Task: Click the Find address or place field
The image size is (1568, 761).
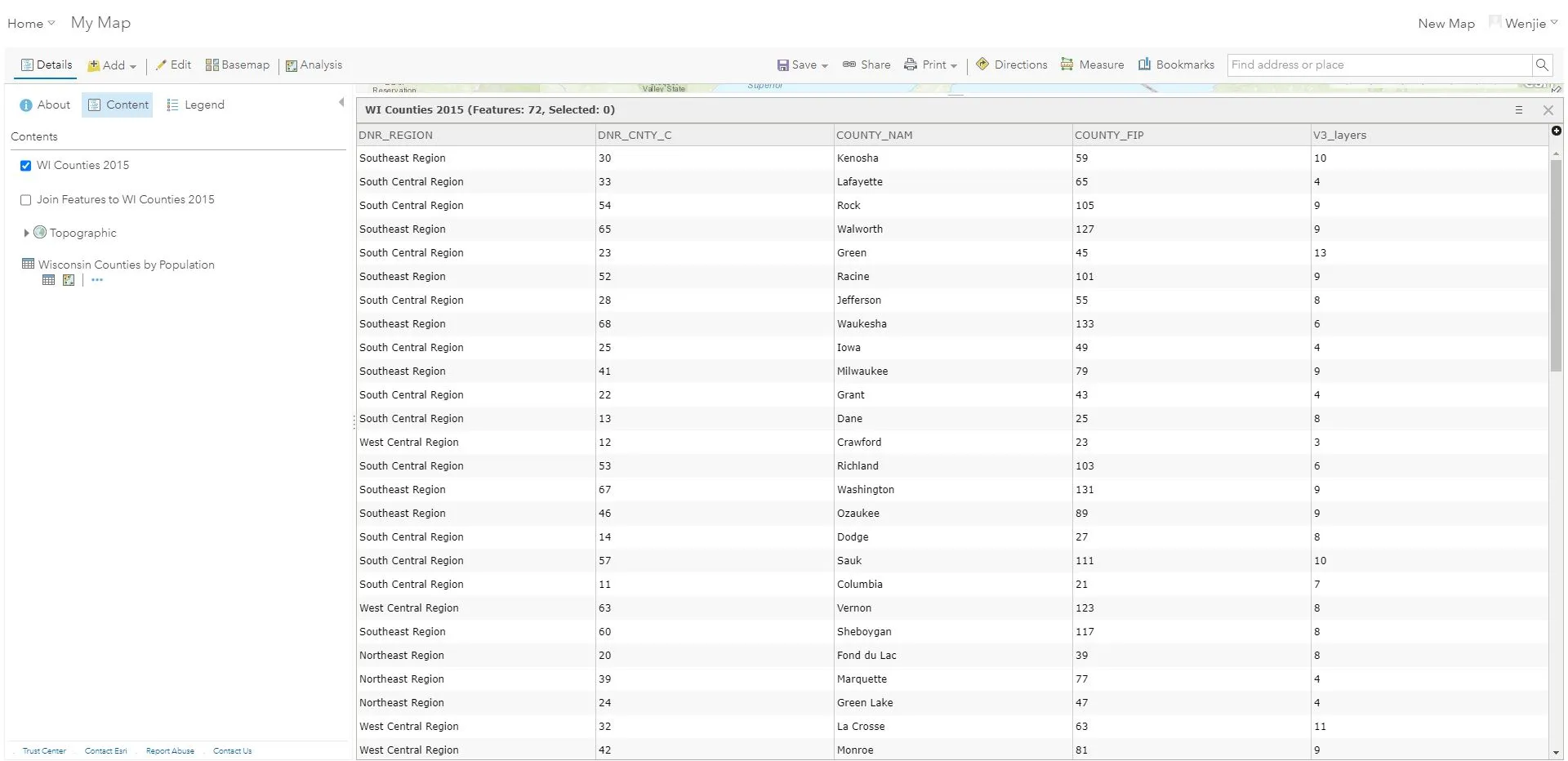Action: coord(1379,65)
